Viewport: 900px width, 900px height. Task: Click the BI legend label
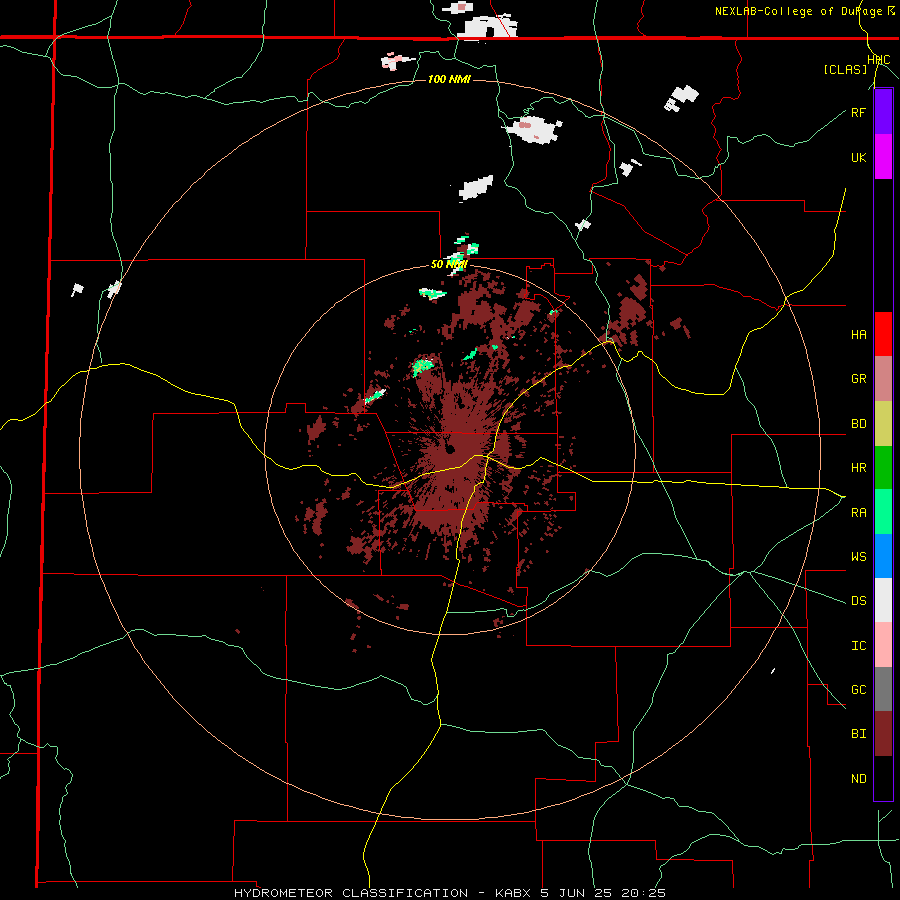[858, 734]
